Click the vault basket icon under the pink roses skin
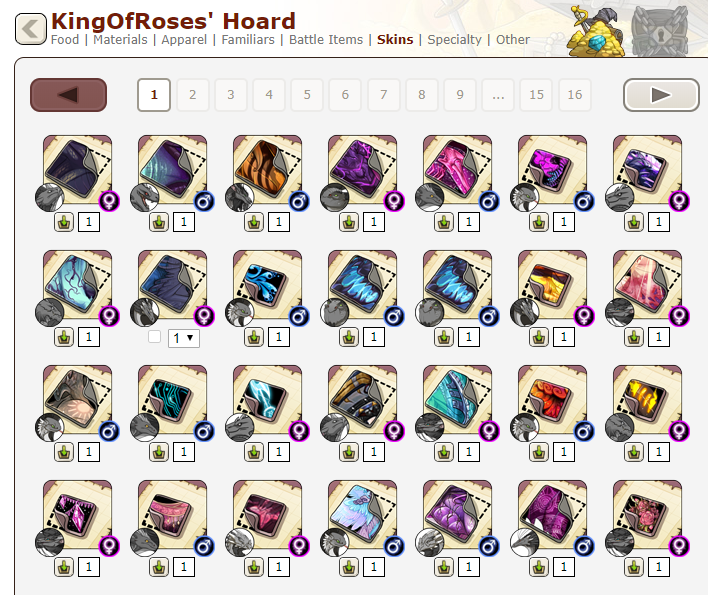The width and height of the screenshot is (708, 595). coord(634,567)
